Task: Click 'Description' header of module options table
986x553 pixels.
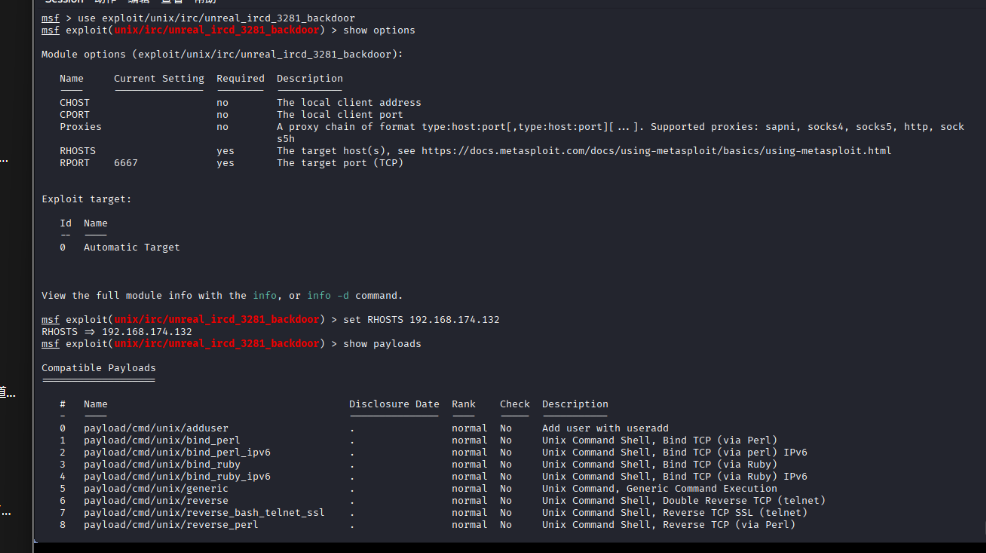Action: coord(310,79)
